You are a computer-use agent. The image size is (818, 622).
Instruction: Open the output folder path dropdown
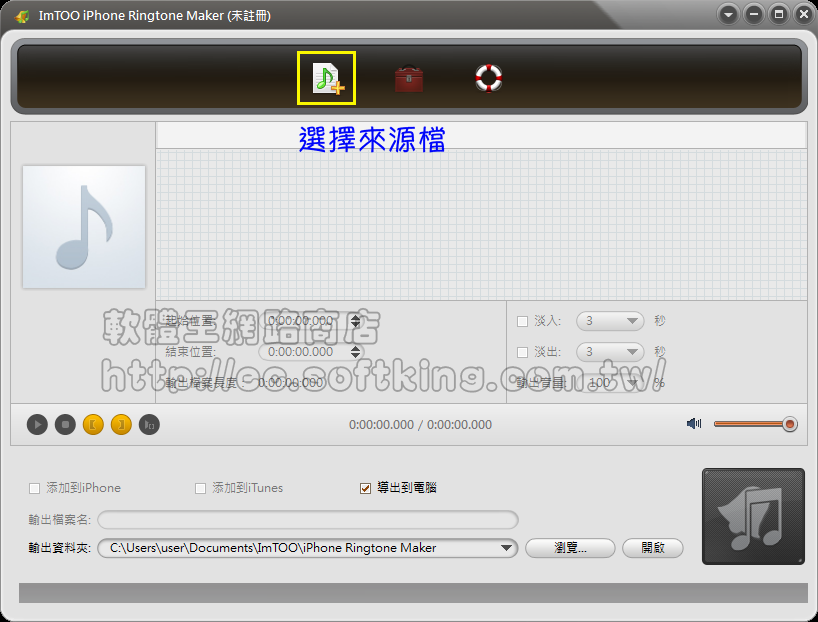point(506,548)
